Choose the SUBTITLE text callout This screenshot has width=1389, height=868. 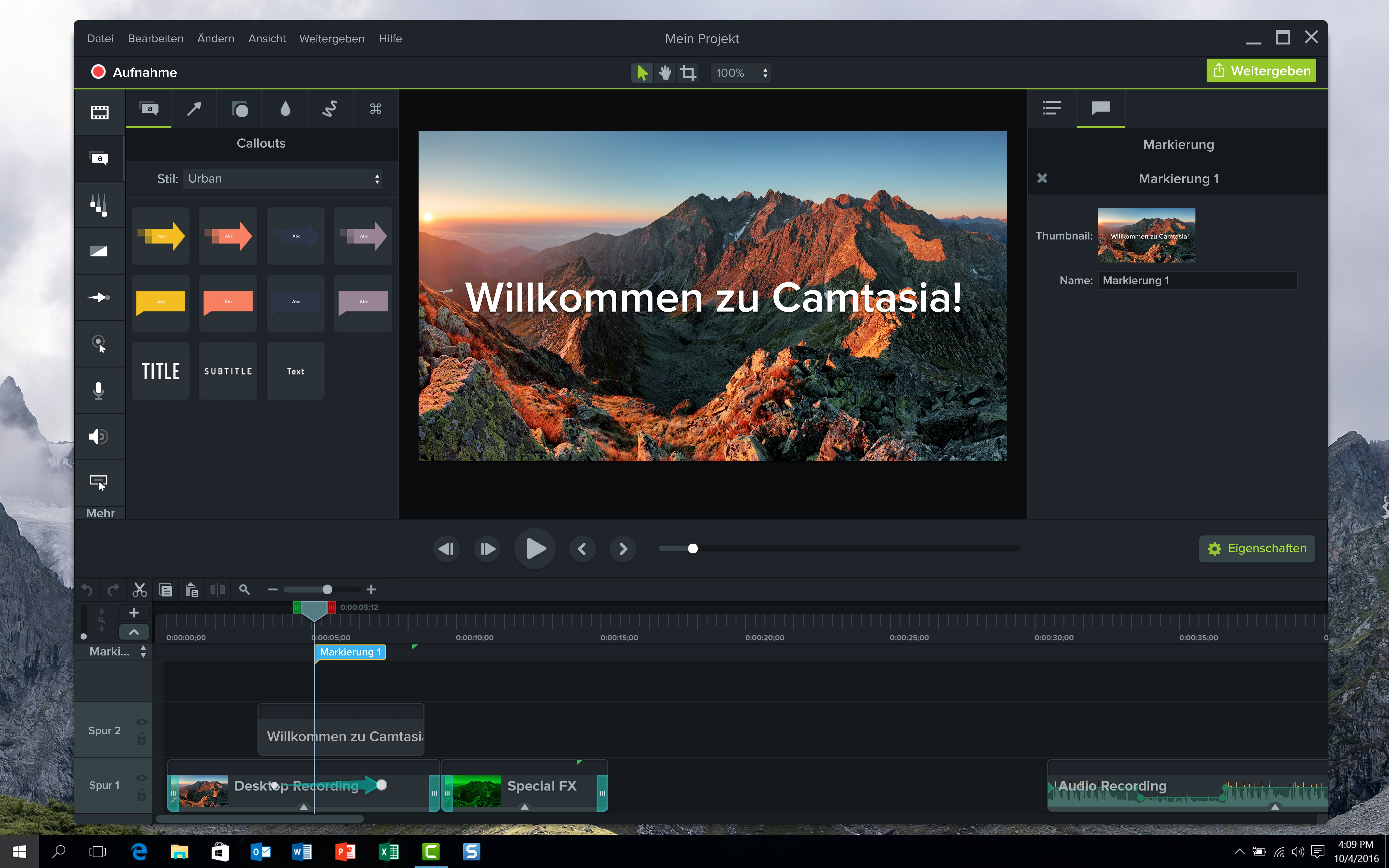pos(228,371)
